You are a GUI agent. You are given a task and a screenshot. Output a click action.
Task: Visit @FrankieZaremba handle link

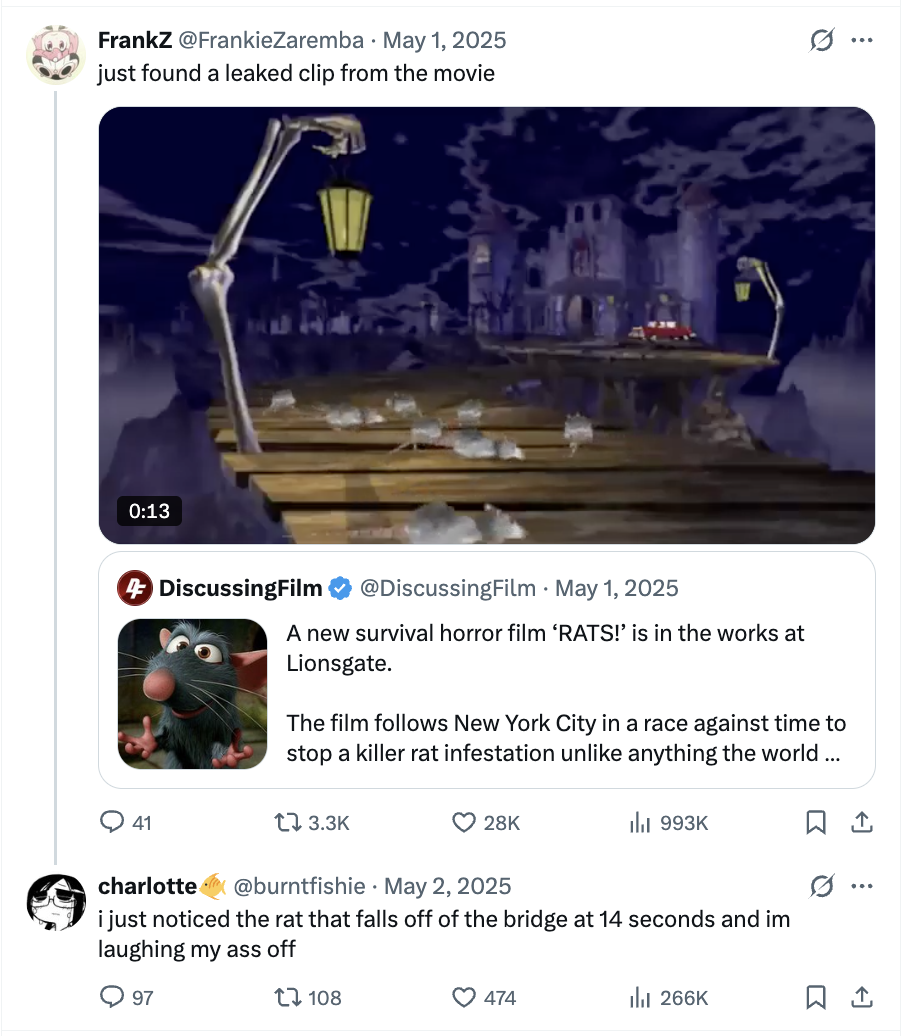coord(275,40)
